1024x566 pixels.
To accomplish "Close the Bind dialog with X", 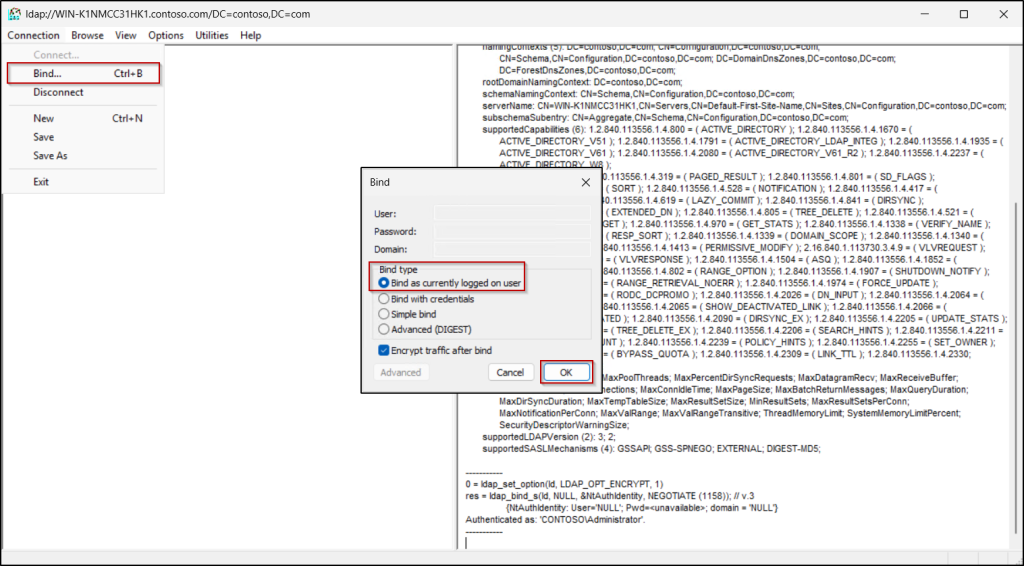I will [585, 182].
